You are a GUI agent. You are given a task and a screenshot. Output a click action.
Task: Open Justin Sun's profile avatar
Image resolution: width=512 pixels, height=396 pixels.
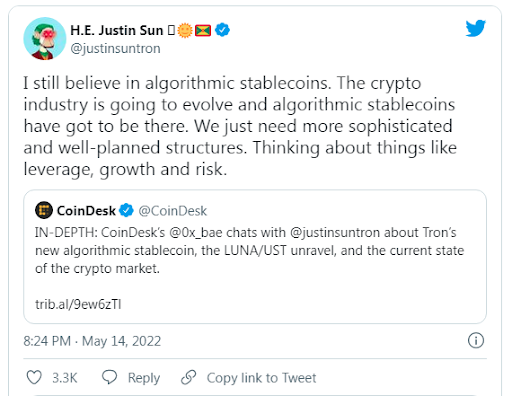(45, 39)
